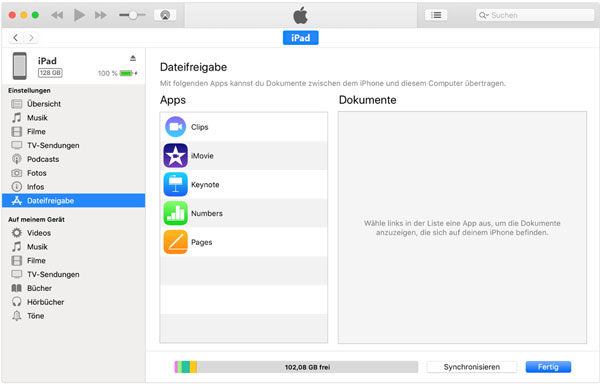Click TV-Sendungen icon under Auf meinem Gerät

click(x=16, y=274)
